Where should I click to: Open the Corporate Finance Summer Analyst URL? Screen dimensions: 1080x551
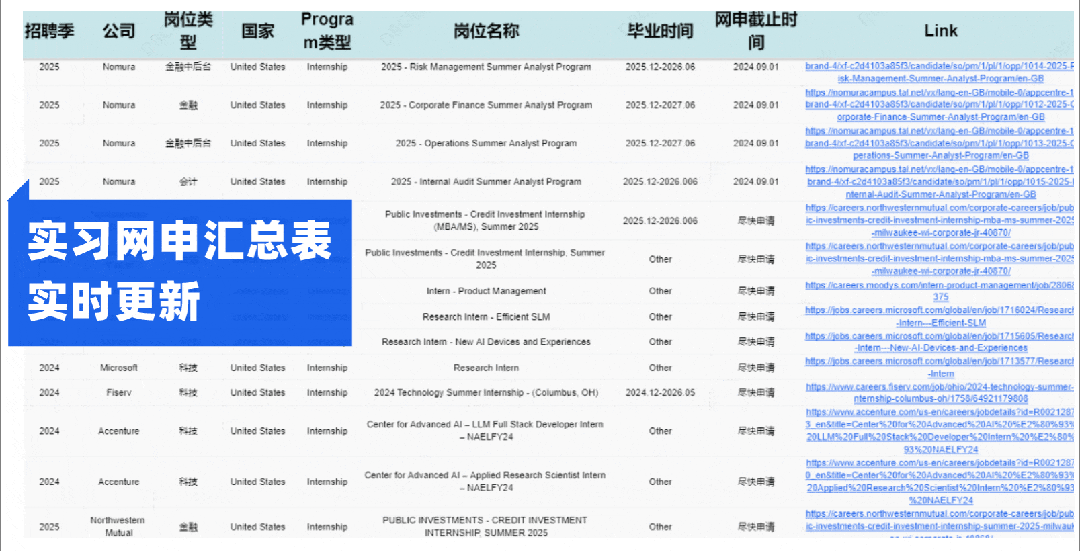pyautogui.click(x=940, y=105)
